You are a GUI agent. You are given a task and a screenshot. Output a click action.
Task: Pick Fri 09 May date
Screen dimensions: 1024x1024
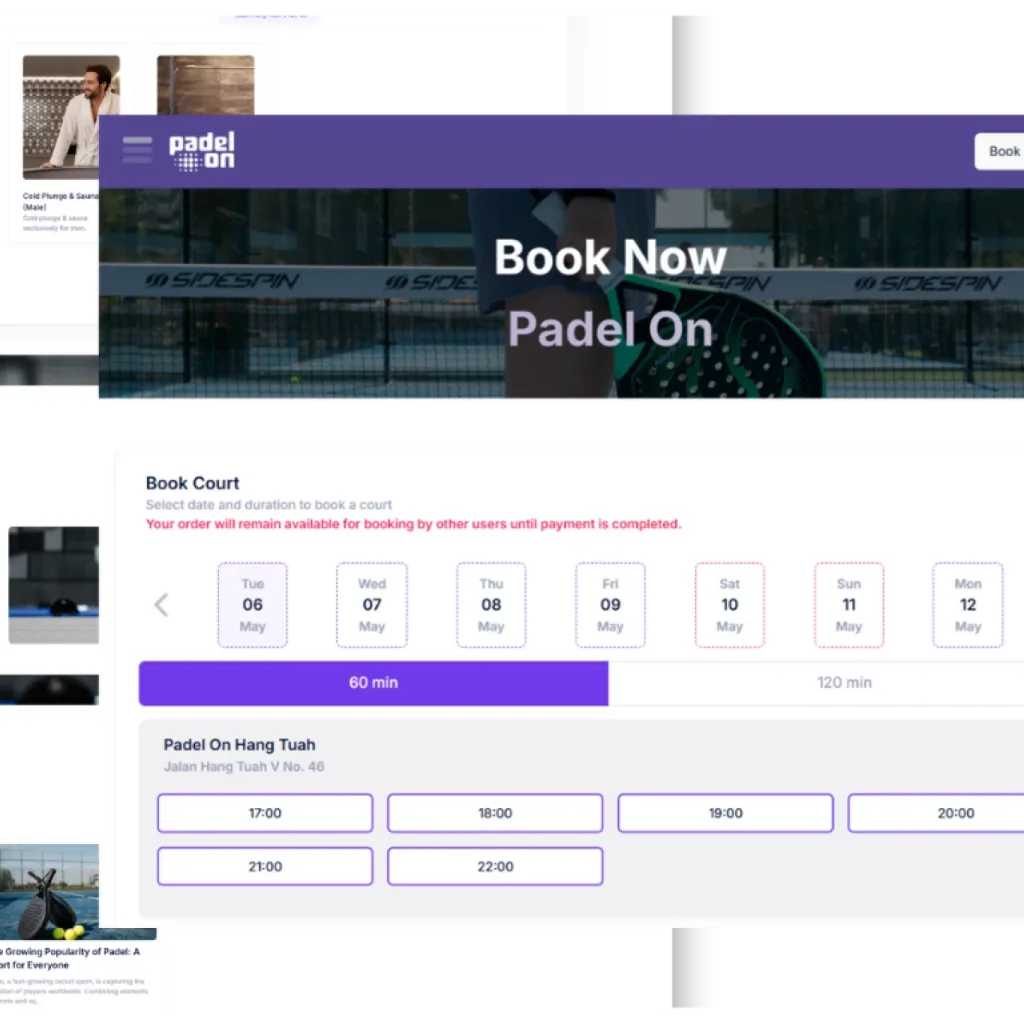[x=611, y=605]
